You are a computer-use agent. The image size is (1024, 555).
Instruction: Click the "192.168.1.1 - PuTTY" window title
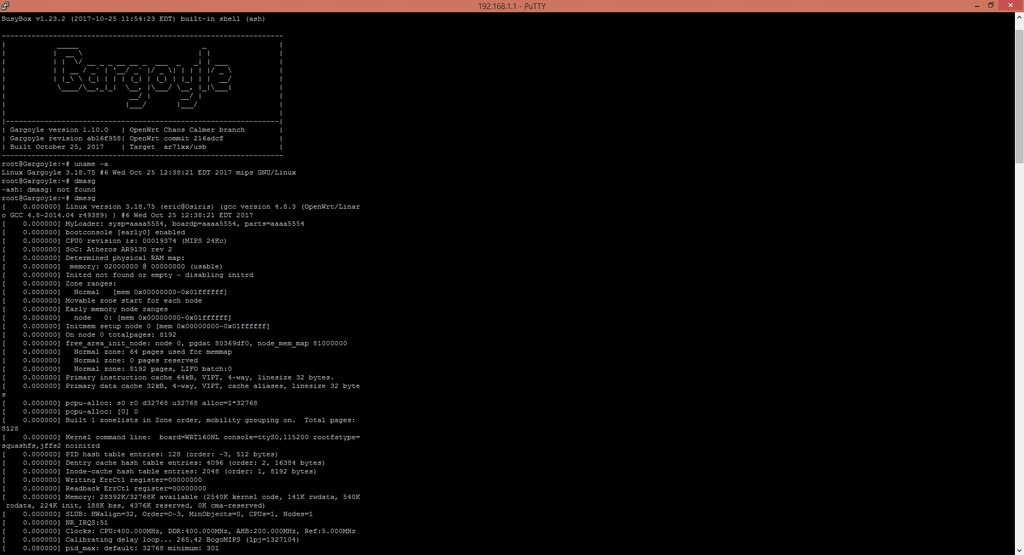coord(511,6)
